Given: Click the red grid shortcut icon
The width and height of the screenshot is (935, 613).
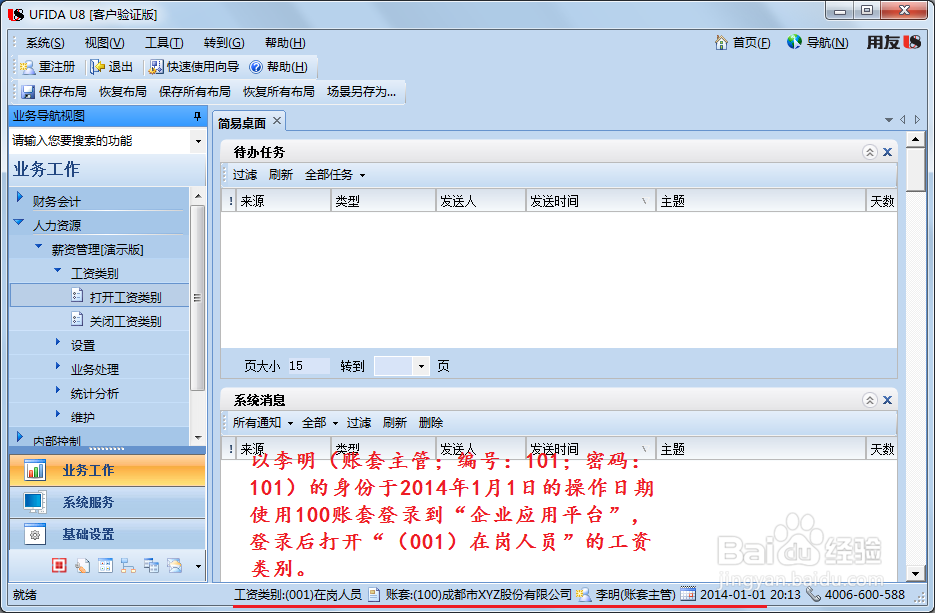Looking at the screenshot, I should click(59, 565).
